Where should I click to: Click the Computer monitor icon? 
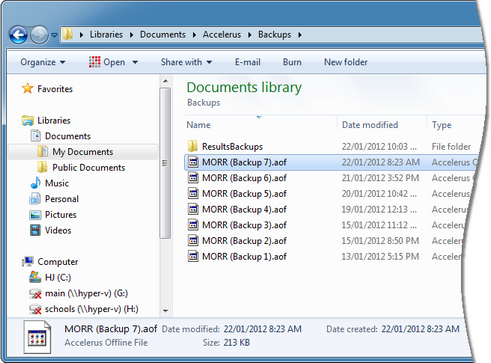click(28, 261)
